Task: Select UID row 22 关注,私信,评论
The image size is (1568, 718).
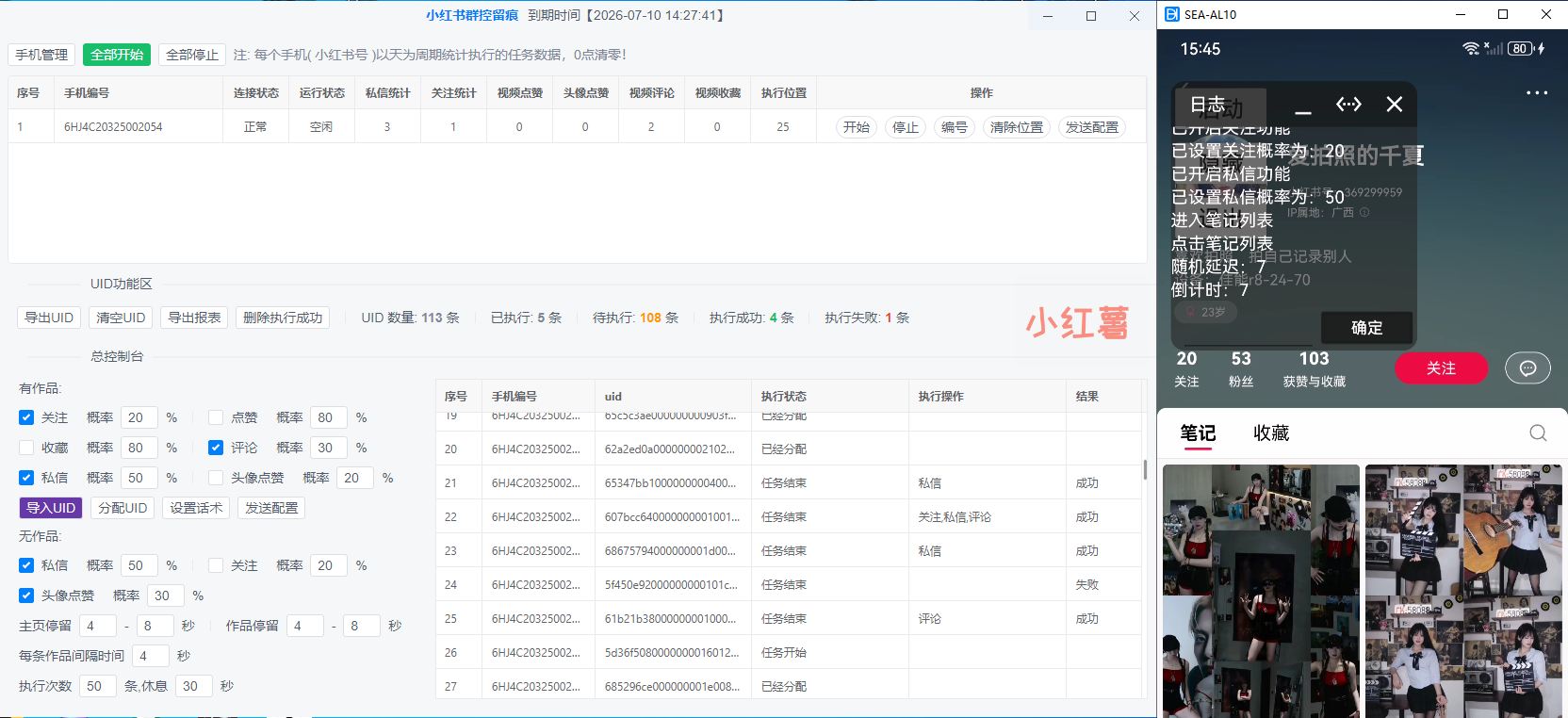Action: pos(790,517)
